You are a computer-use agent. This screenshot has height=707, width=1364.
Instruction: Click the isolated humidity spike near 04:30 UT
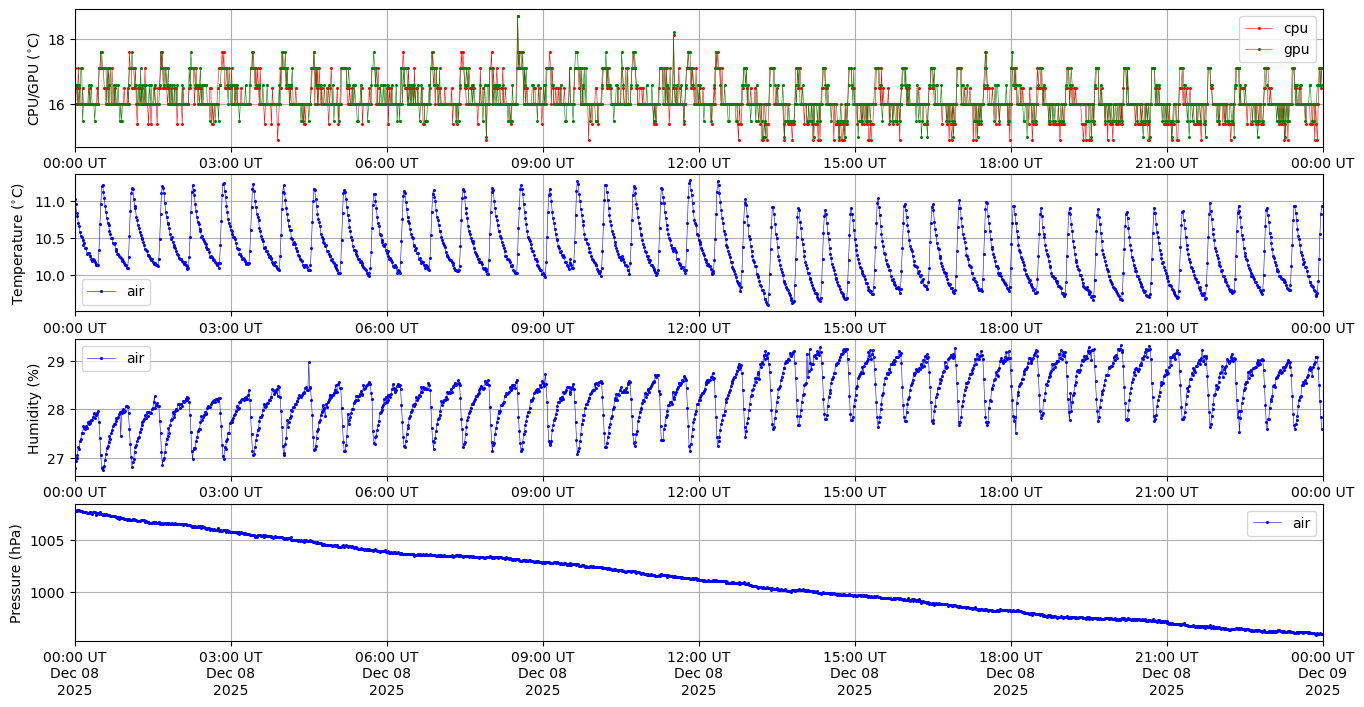pos(309,362)
